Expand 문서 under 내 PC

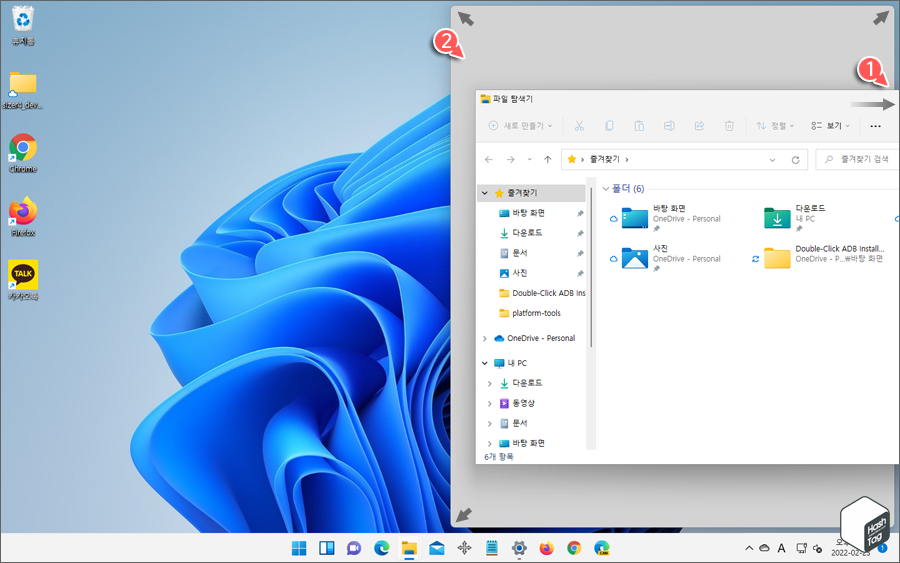click(x=490, y=424)
